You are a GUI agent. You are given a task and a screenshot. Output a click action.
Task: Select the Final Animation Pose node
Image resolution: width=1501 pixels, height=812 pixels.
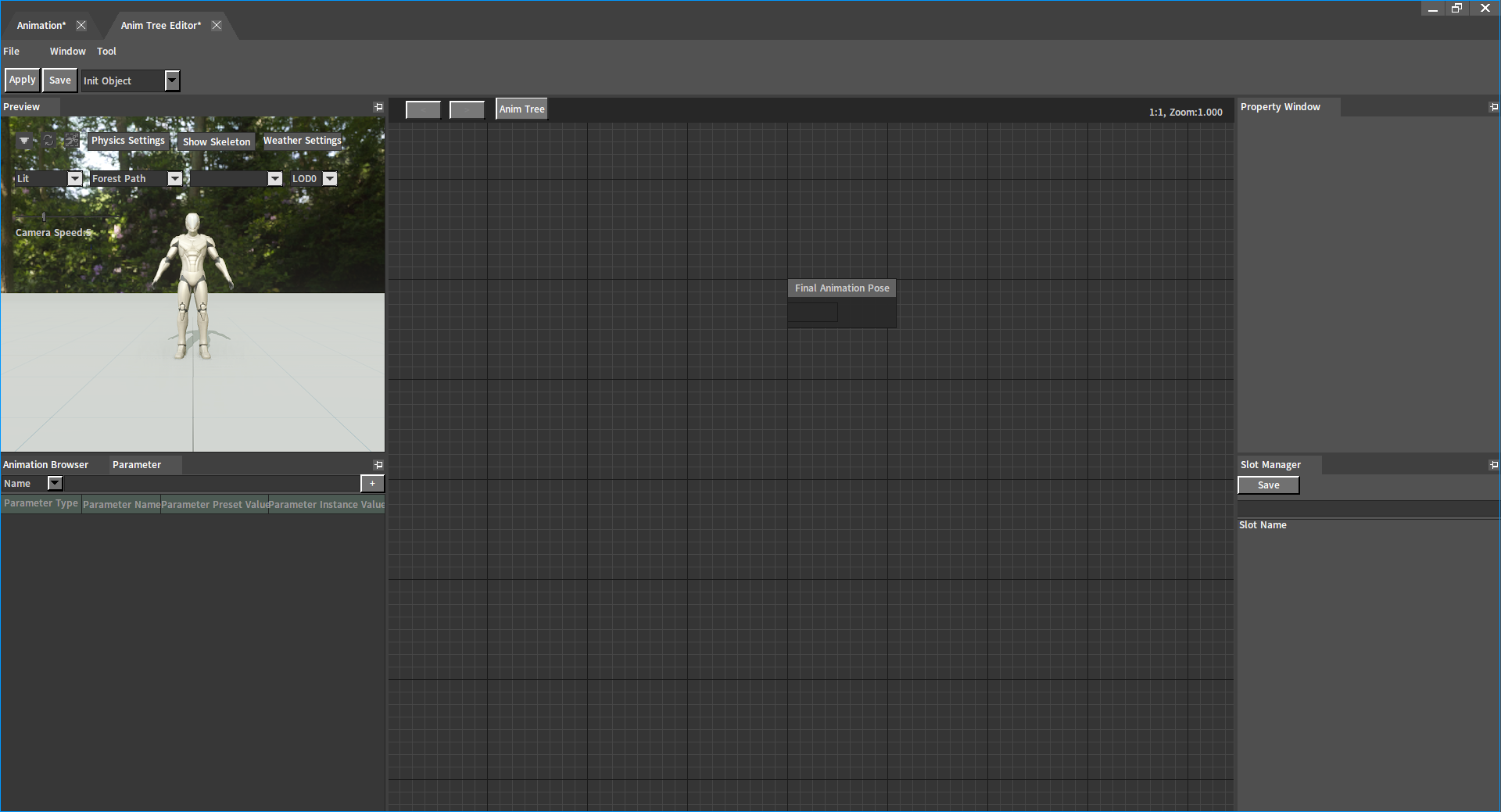[x=842, y=288]
